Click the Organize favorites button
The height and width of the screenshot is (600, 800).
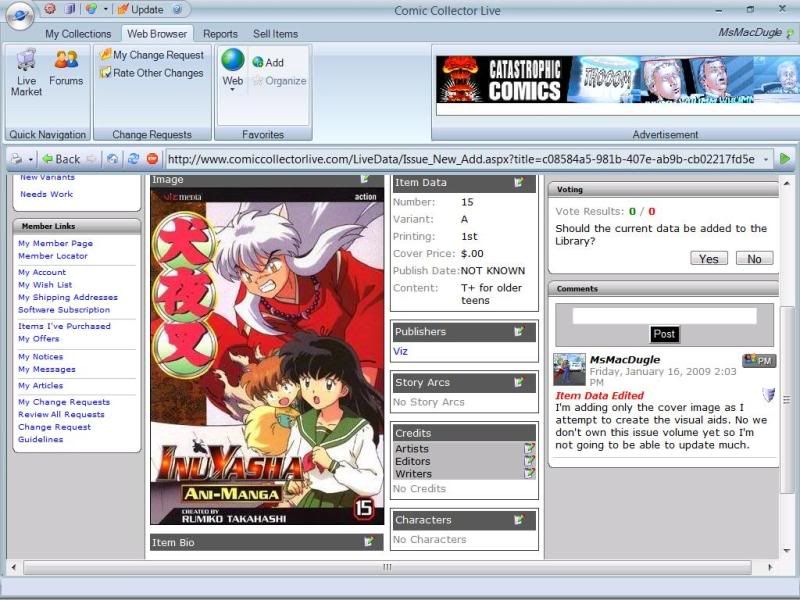click(x=279, y=81)
